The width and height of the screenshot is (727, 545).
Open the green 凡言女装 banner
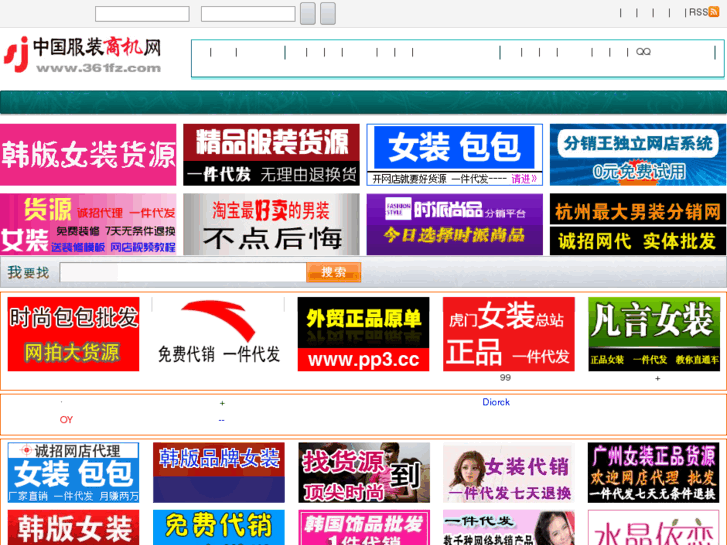pyautogui.click(x=654, y=334)
